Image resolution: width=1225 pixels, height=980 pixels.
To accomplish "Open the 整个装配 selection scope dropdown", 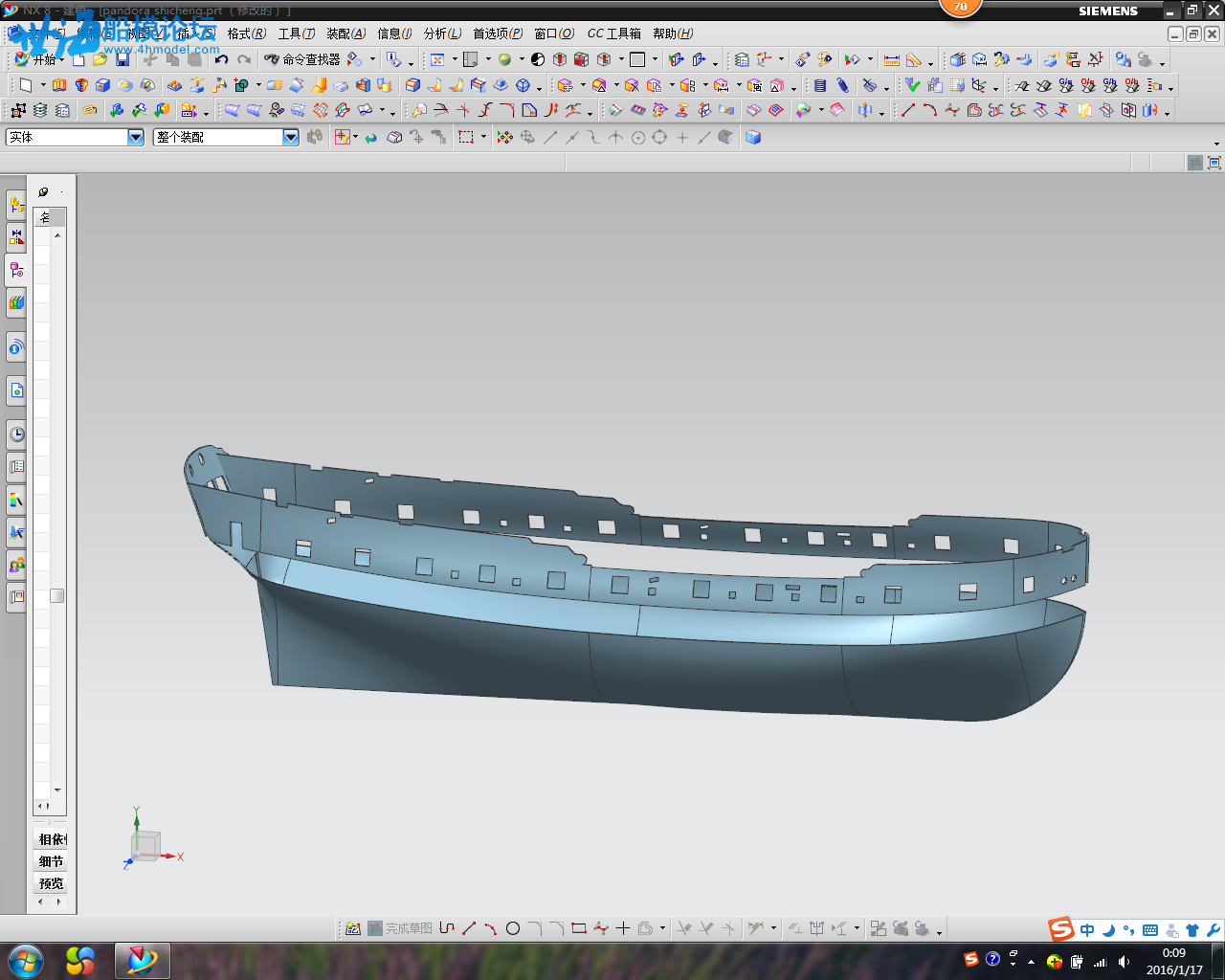I will tap(291, 137).
